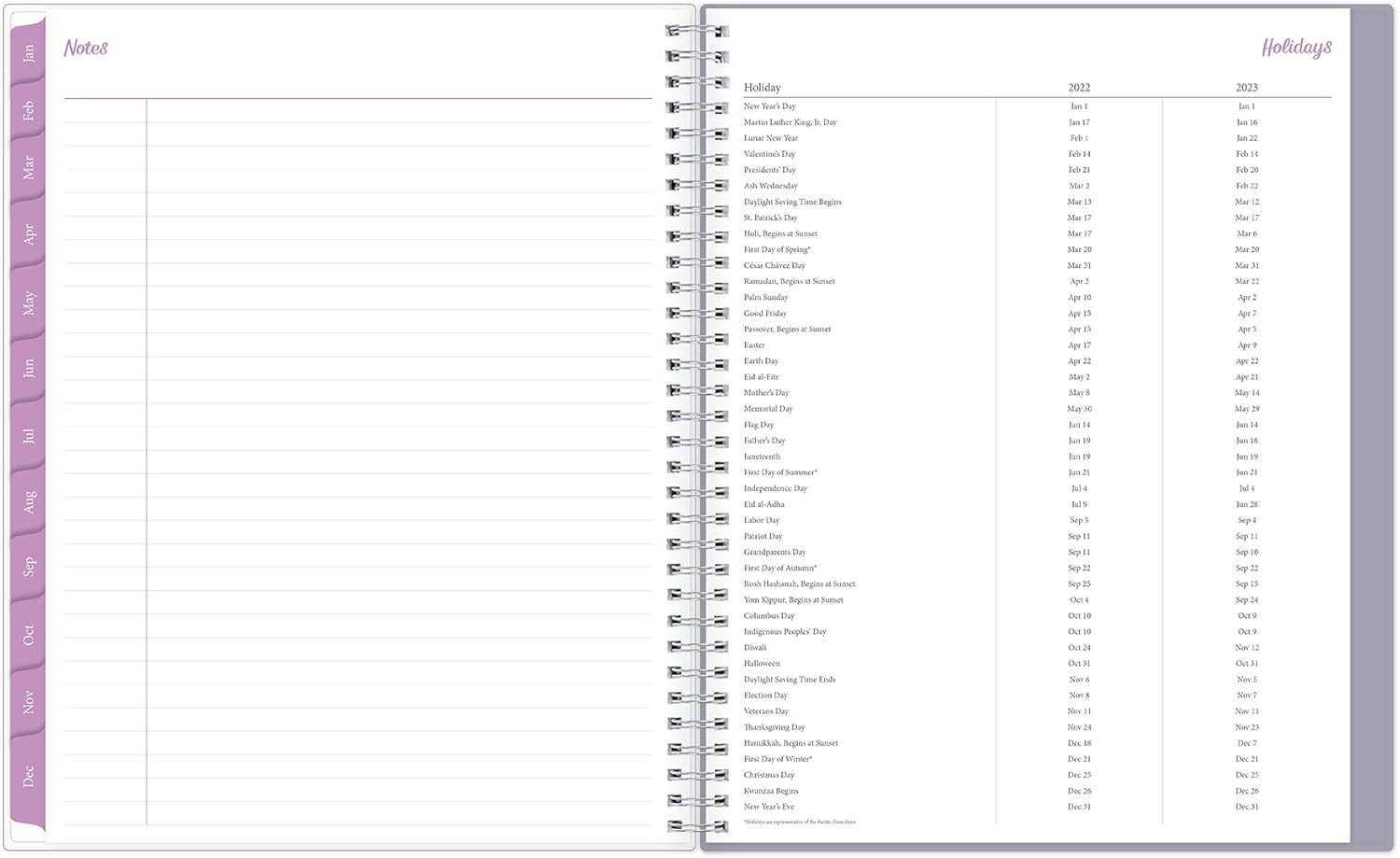Click the Veterans Day entry
This screenshot has height=858, width=1400.
point(766,710)
